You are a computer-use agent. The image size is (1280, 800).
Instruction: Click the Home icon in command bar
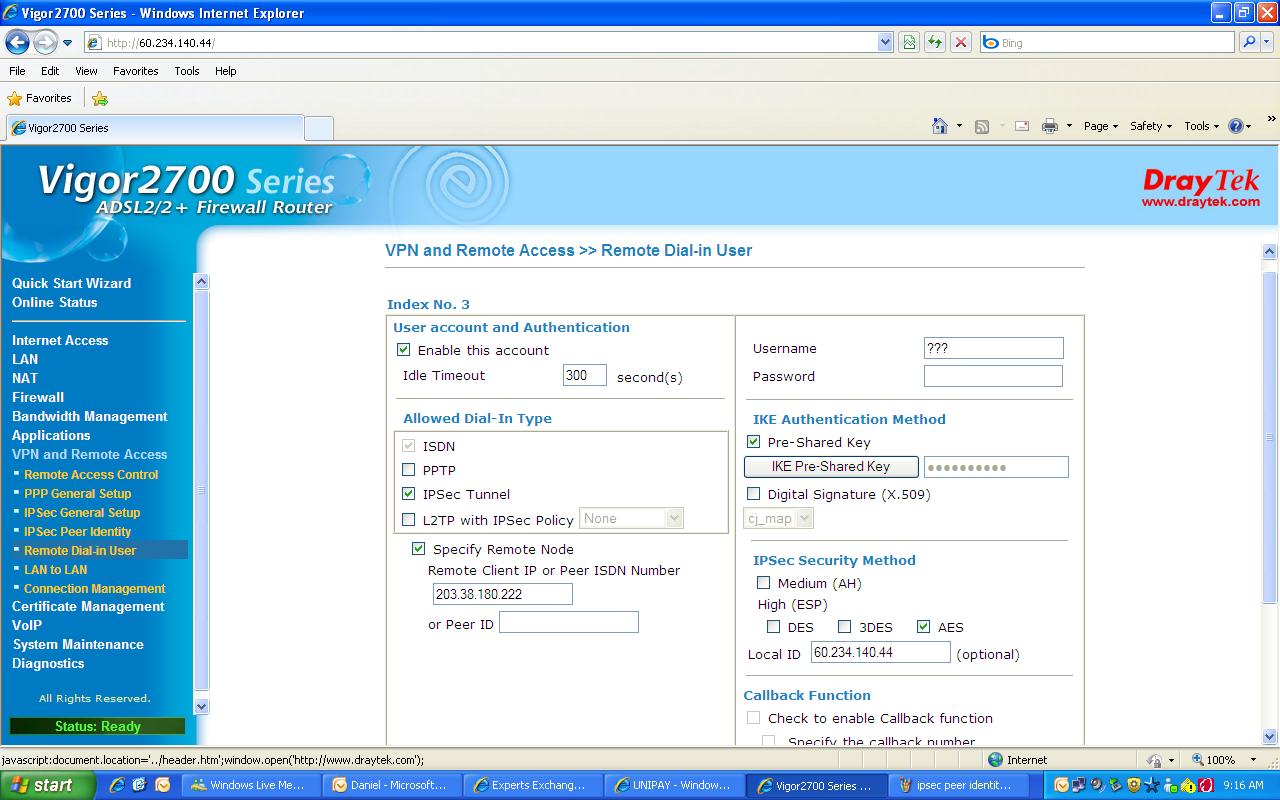click(x=940, y=126)
